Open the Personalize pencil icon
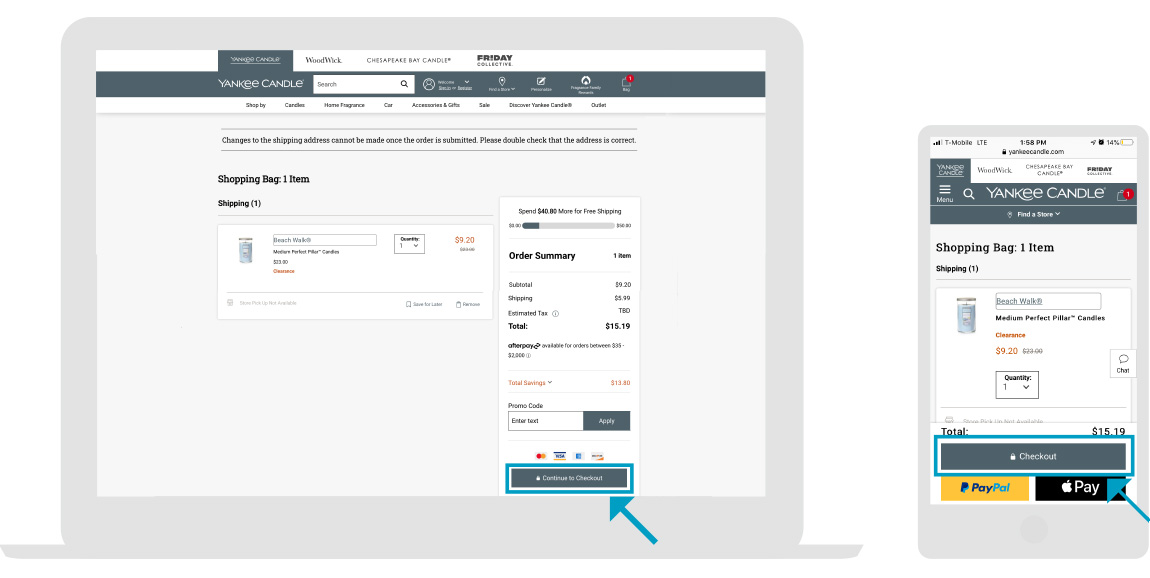Viewport: 1150px width, 578px height. coord(541,81)
